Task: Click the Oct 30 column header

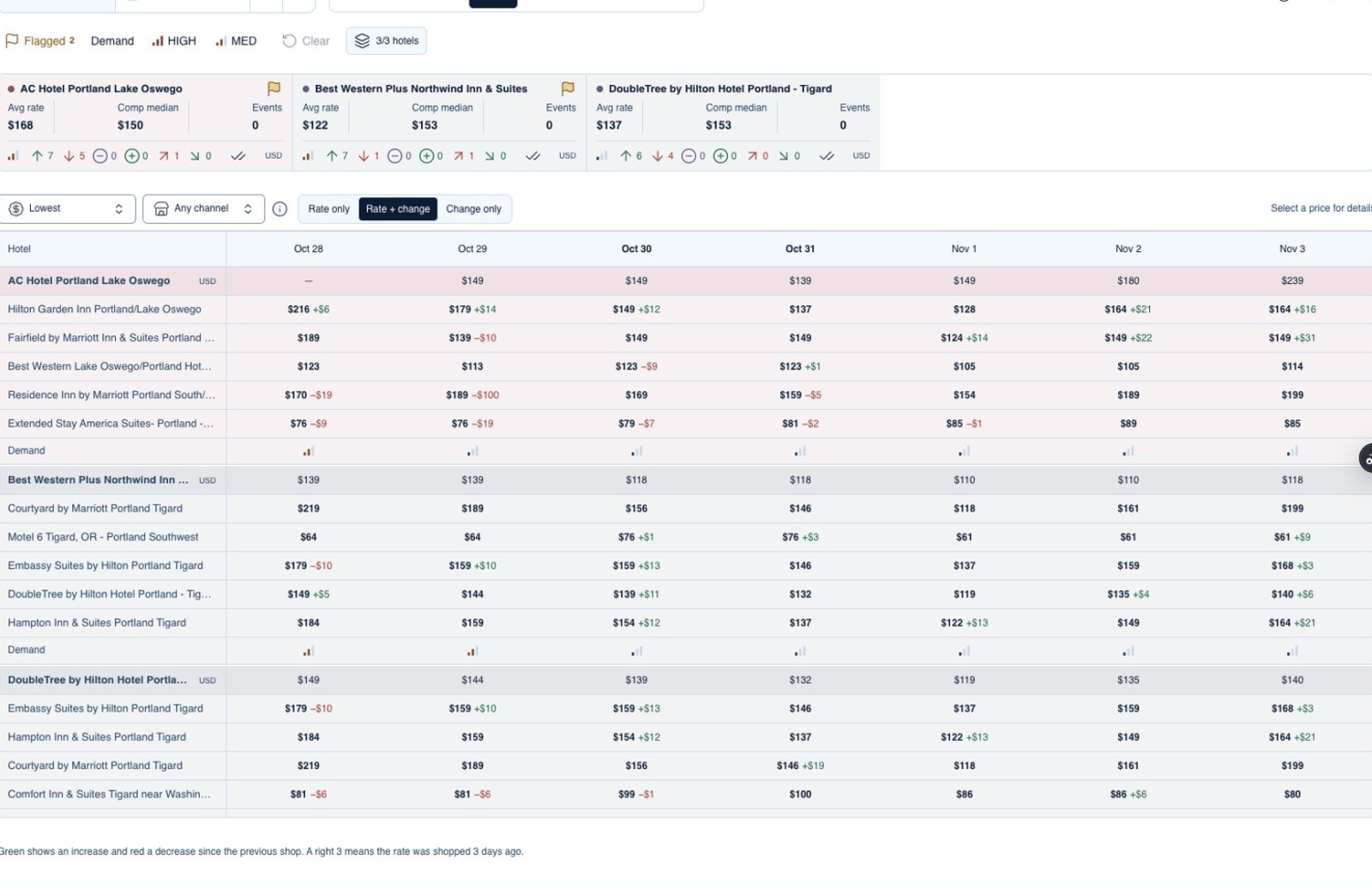Action: [636, 249]
